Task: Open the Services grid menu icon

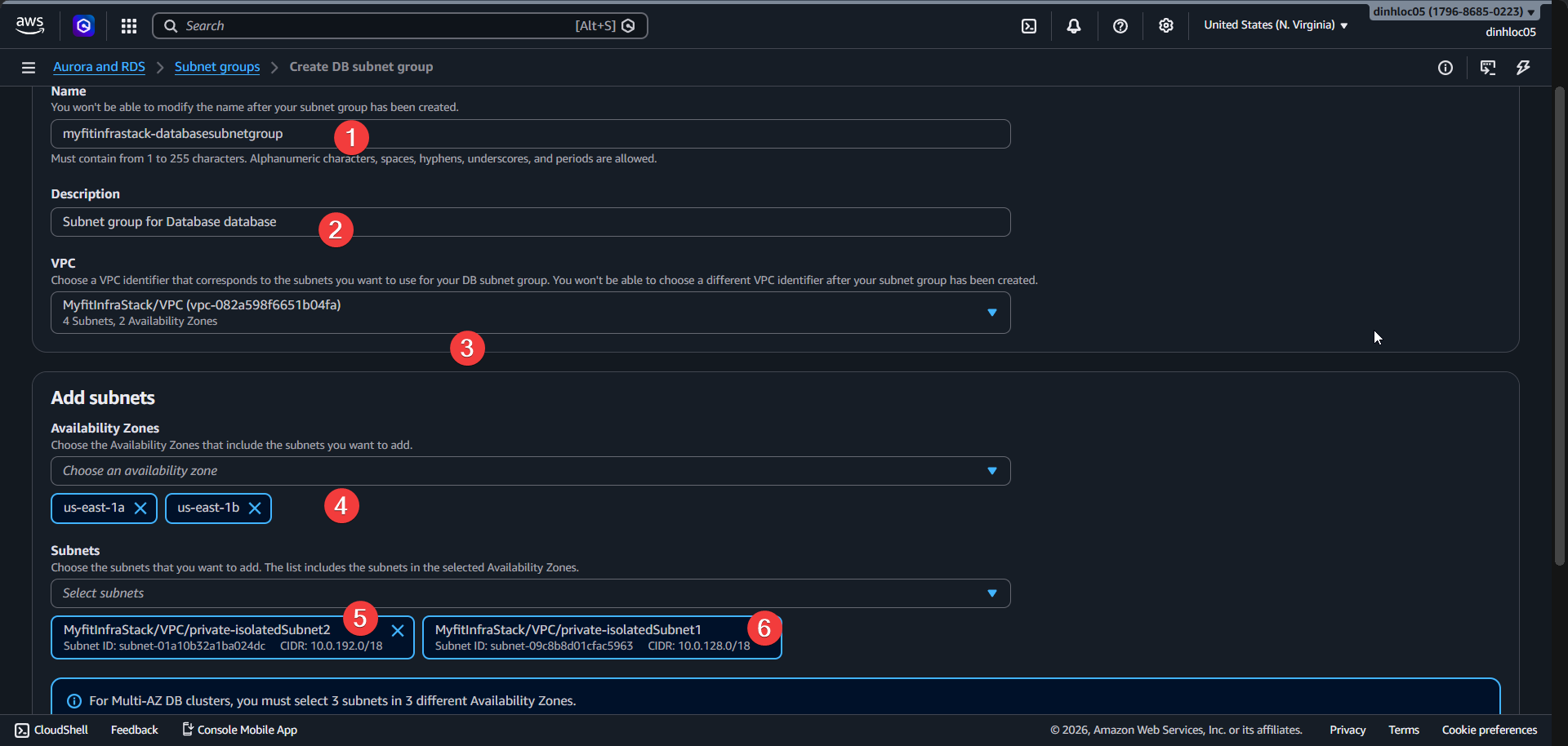Action: pos(128,25)
